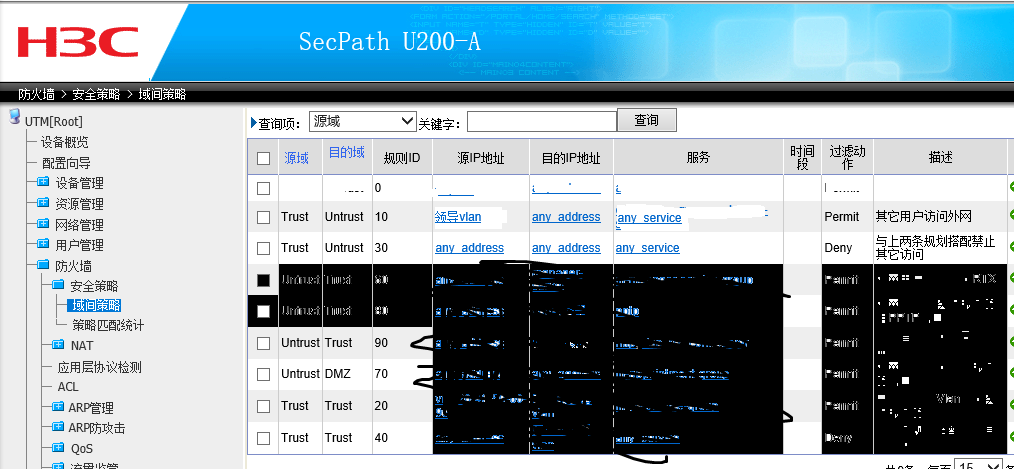
Task: Check the box for rule ID 40
Action: pyautogui.click(x=264, y=438)
